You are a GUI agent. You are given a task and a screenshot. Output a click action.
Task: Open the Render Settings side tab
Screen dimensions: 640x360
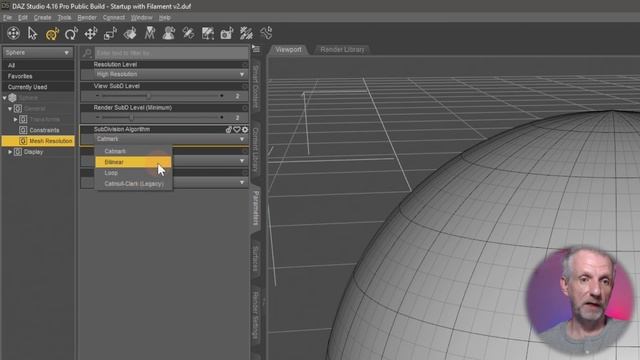click(256, 315)
